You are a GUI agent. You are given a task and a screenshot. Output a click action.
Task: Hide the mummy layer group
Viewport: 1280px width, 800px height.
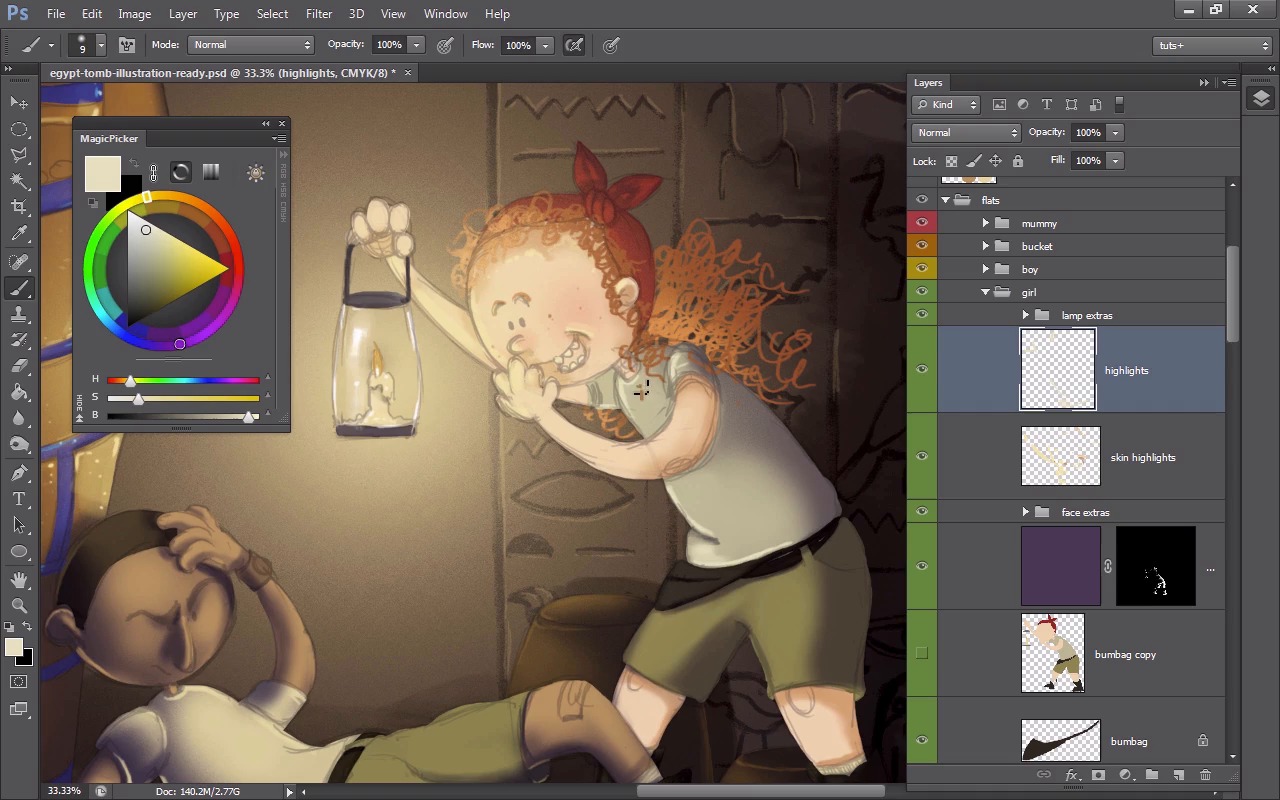[922, 223]
